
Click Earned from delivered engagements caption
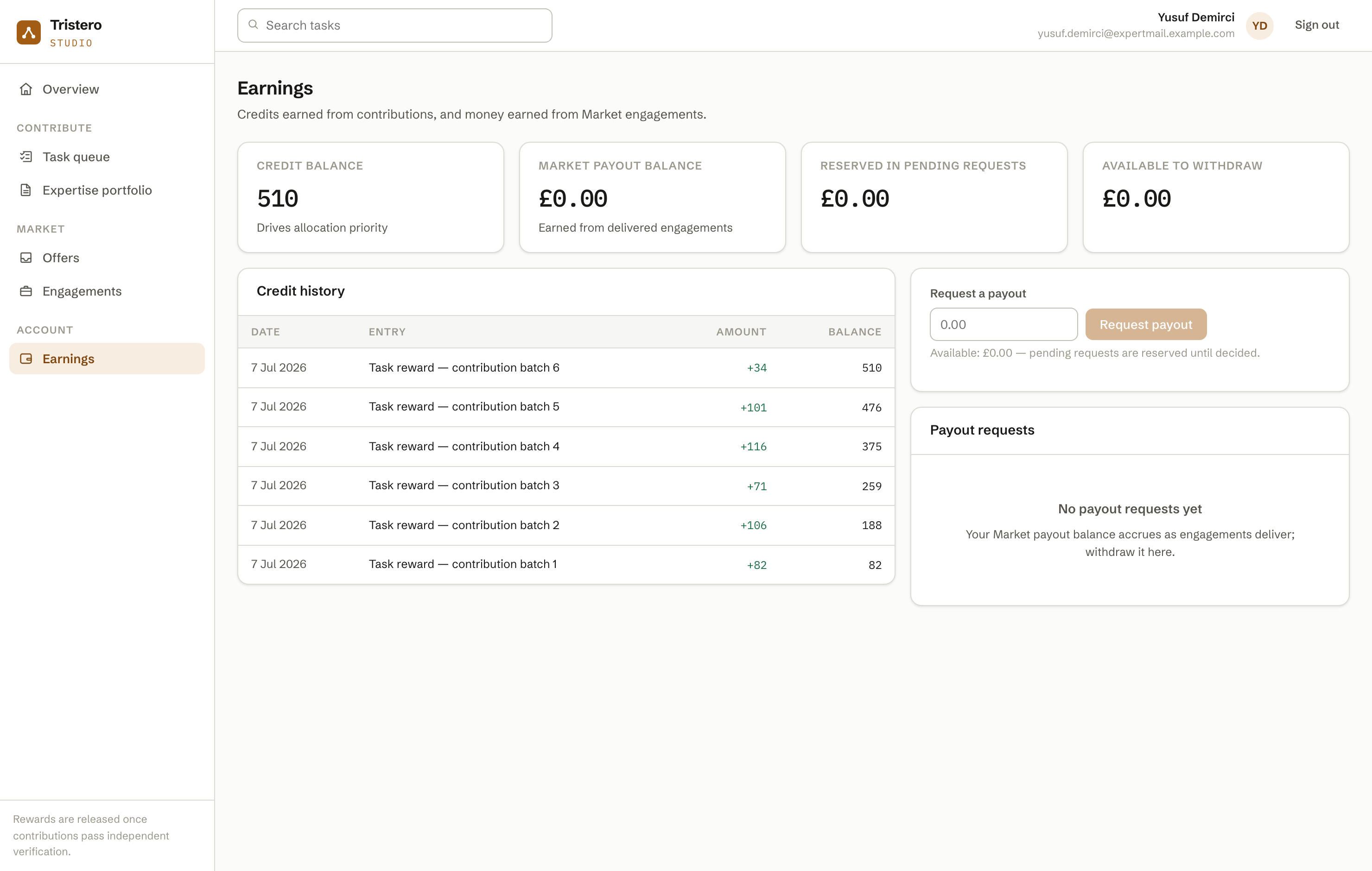(635, 228)
